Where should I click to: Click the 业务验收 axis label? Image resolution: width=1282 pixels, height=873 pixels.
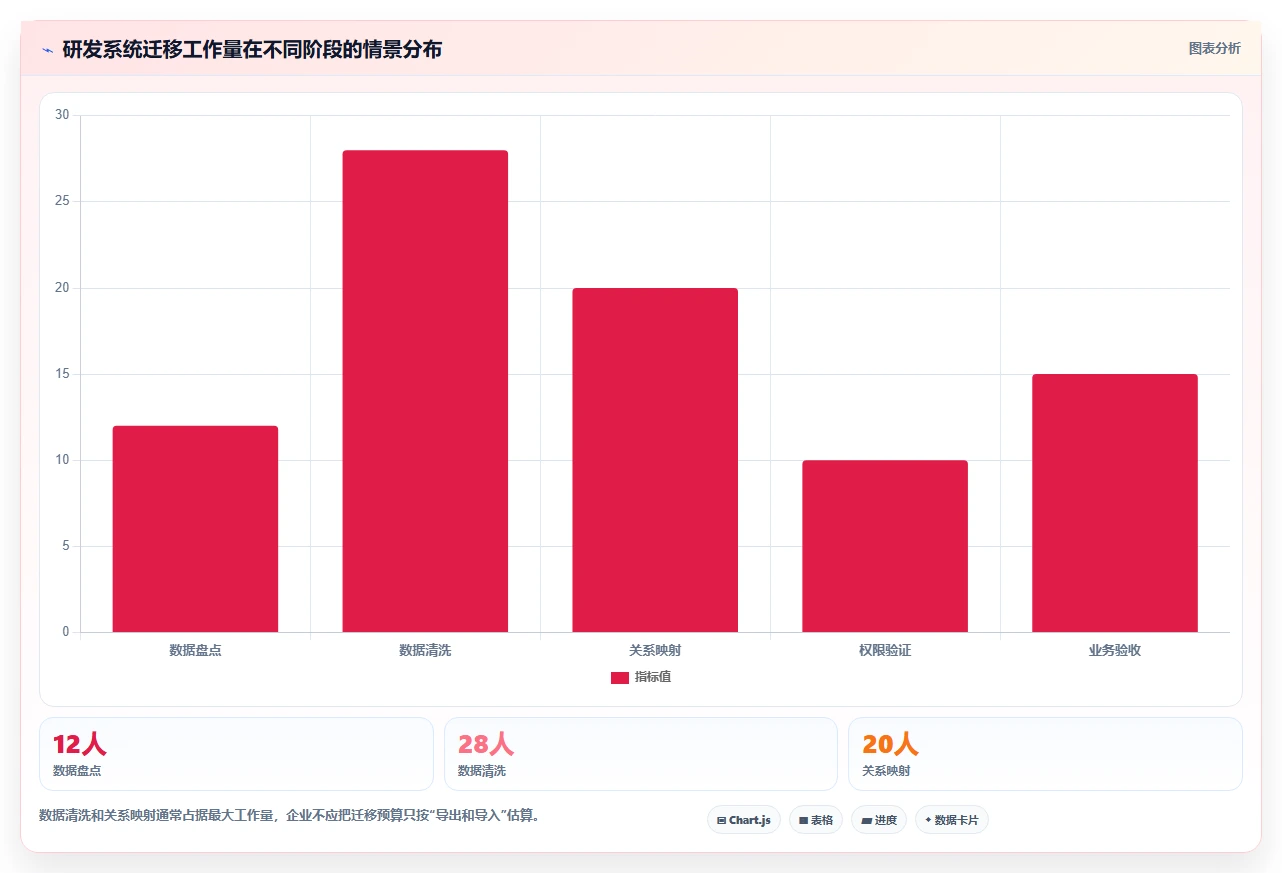click(x=1115, y=650)
